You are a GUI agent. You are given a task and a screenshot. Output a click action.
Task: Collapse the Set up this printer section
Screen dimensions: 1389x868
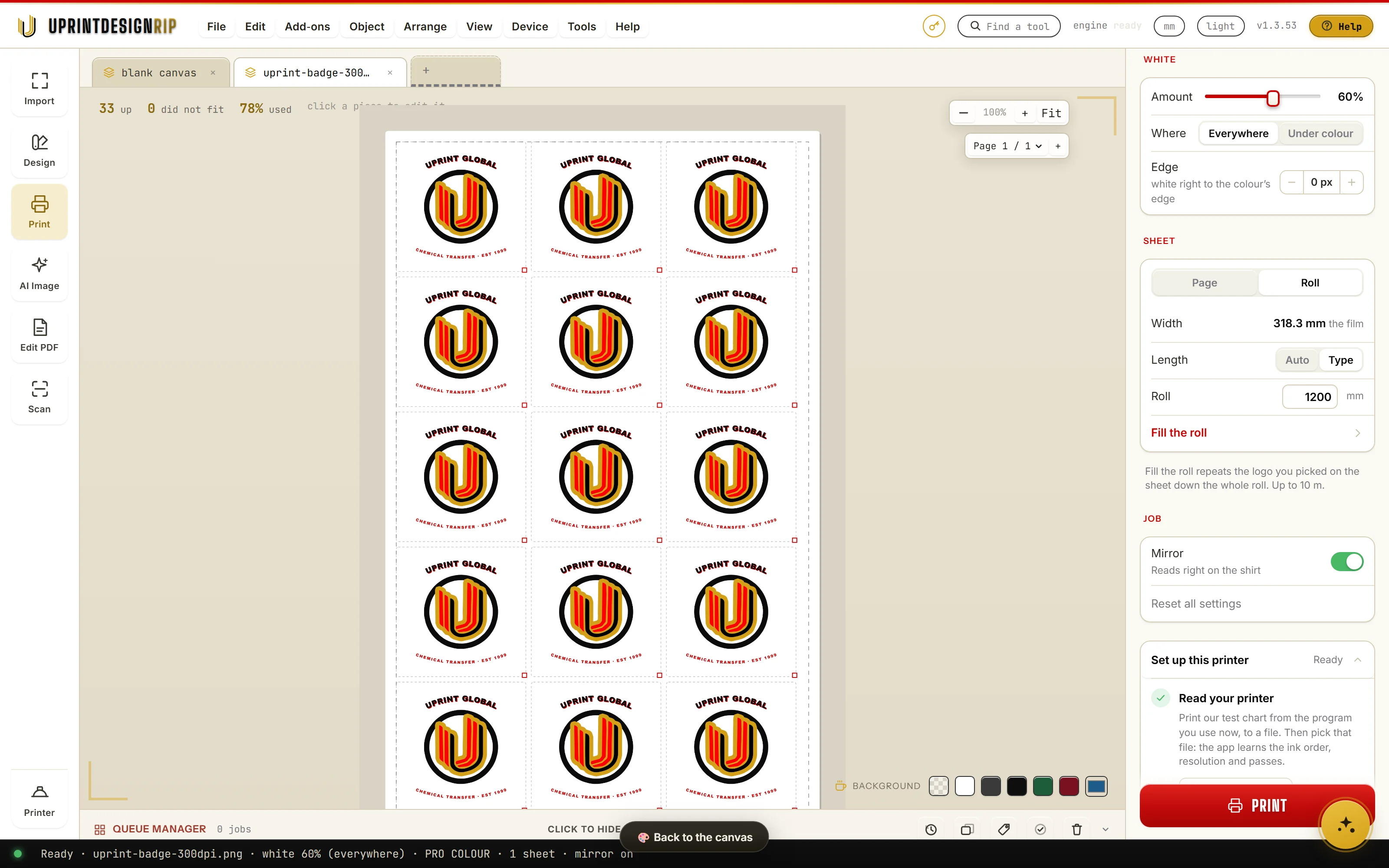tap(1257, 660)
